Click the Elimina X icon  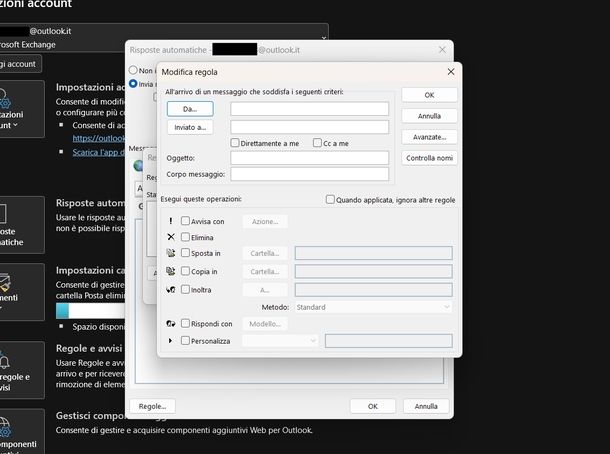coord(171,237)
